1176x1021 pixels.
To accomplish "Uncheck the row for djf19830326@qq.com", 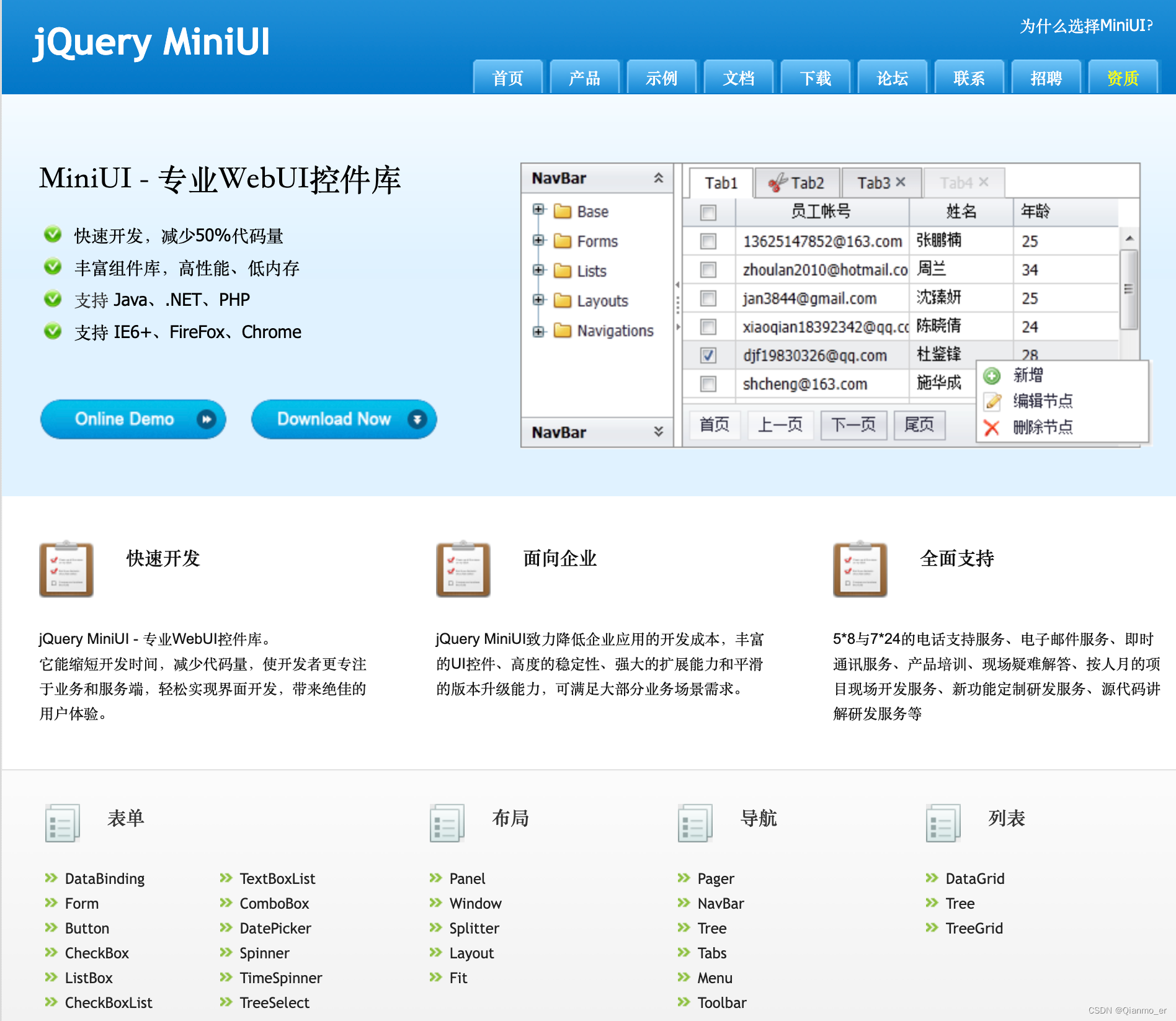I will (x=708, y=355).
